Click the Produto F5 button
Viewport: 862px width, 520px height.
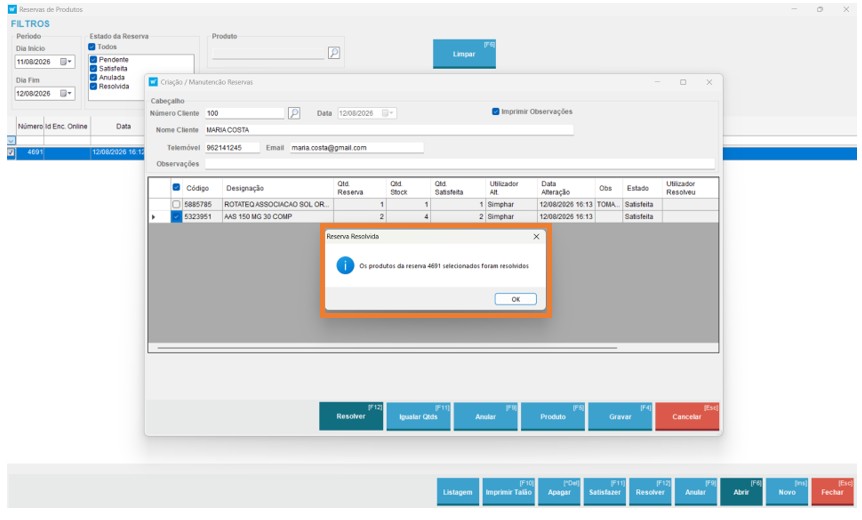pos(552,416)
